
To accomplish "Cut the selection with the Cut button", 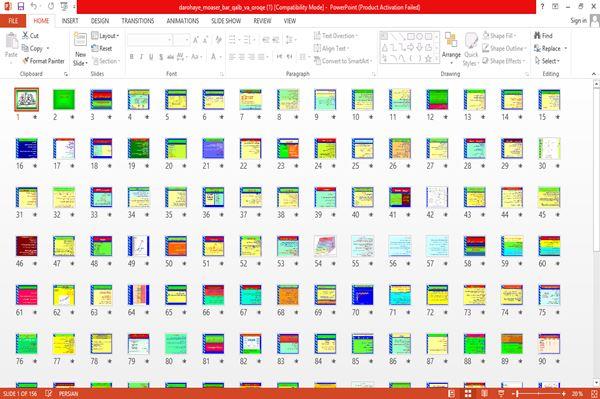I will pyautogui.click(x=31, y=36).
